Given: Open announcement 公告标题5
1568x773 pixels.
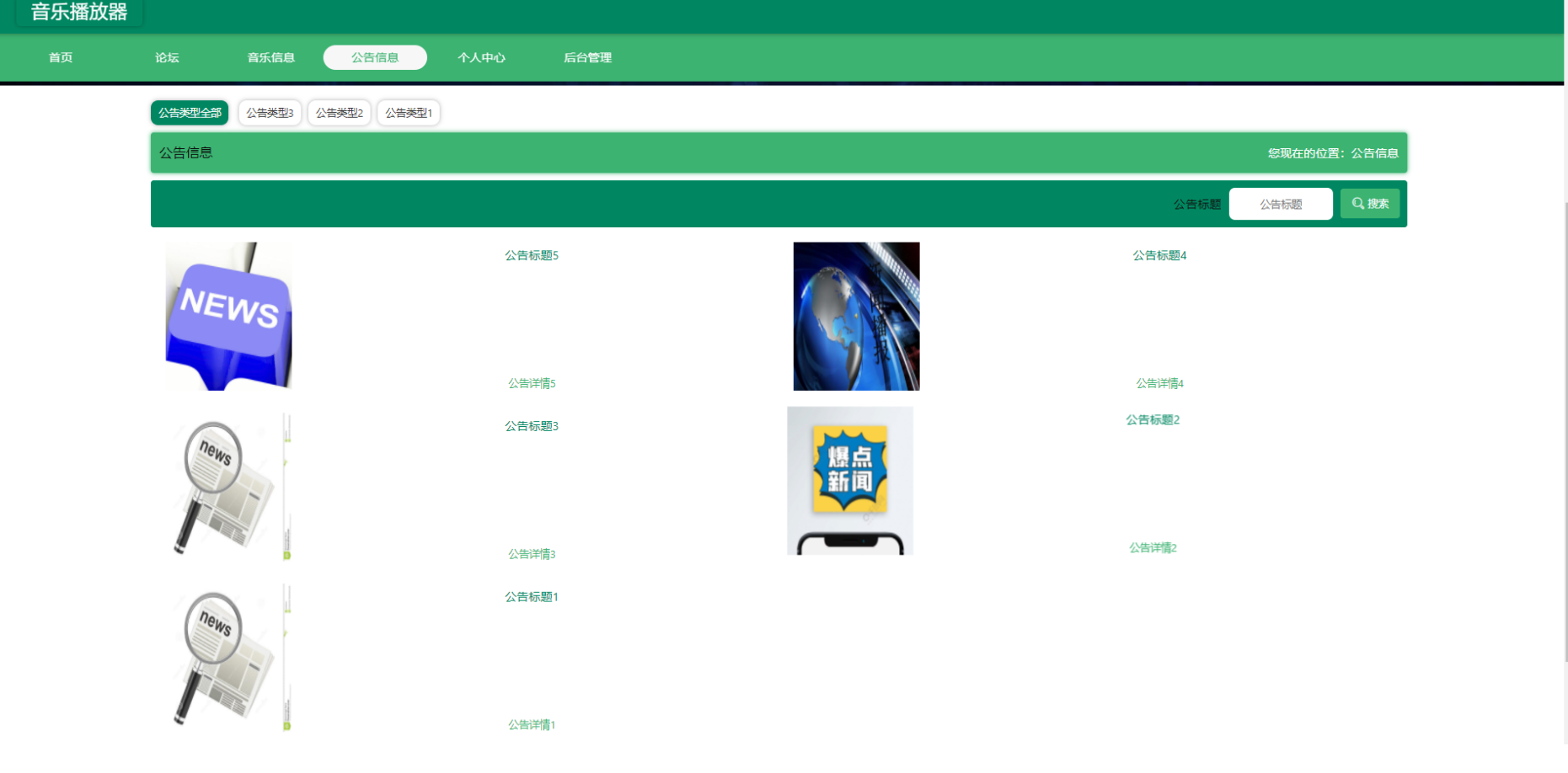Looking at the screenshot, I should pyautogui.click(x=531, y=255).
